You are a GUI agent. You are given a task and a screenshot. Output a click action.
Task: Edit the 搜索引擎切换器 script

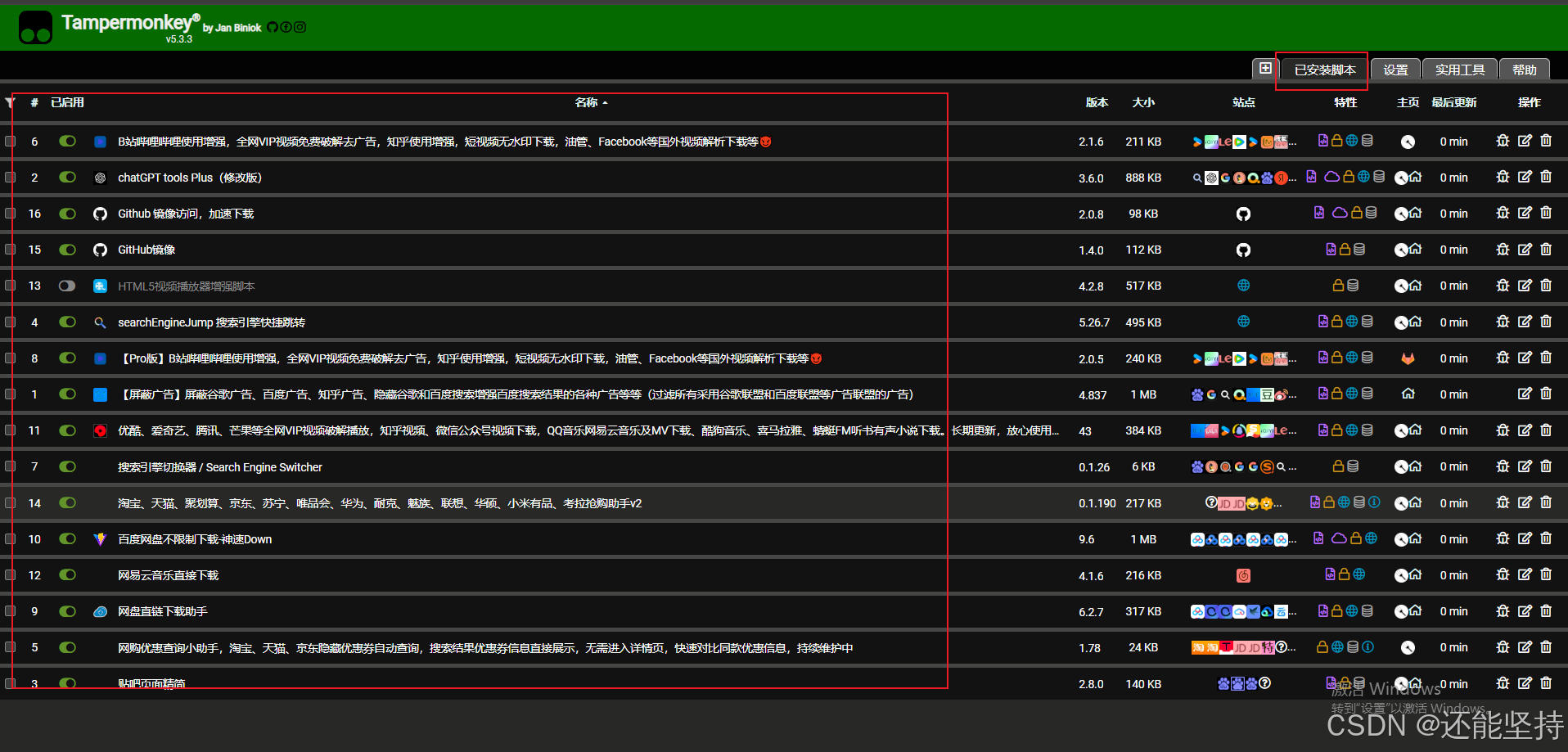pos(1525,466)
